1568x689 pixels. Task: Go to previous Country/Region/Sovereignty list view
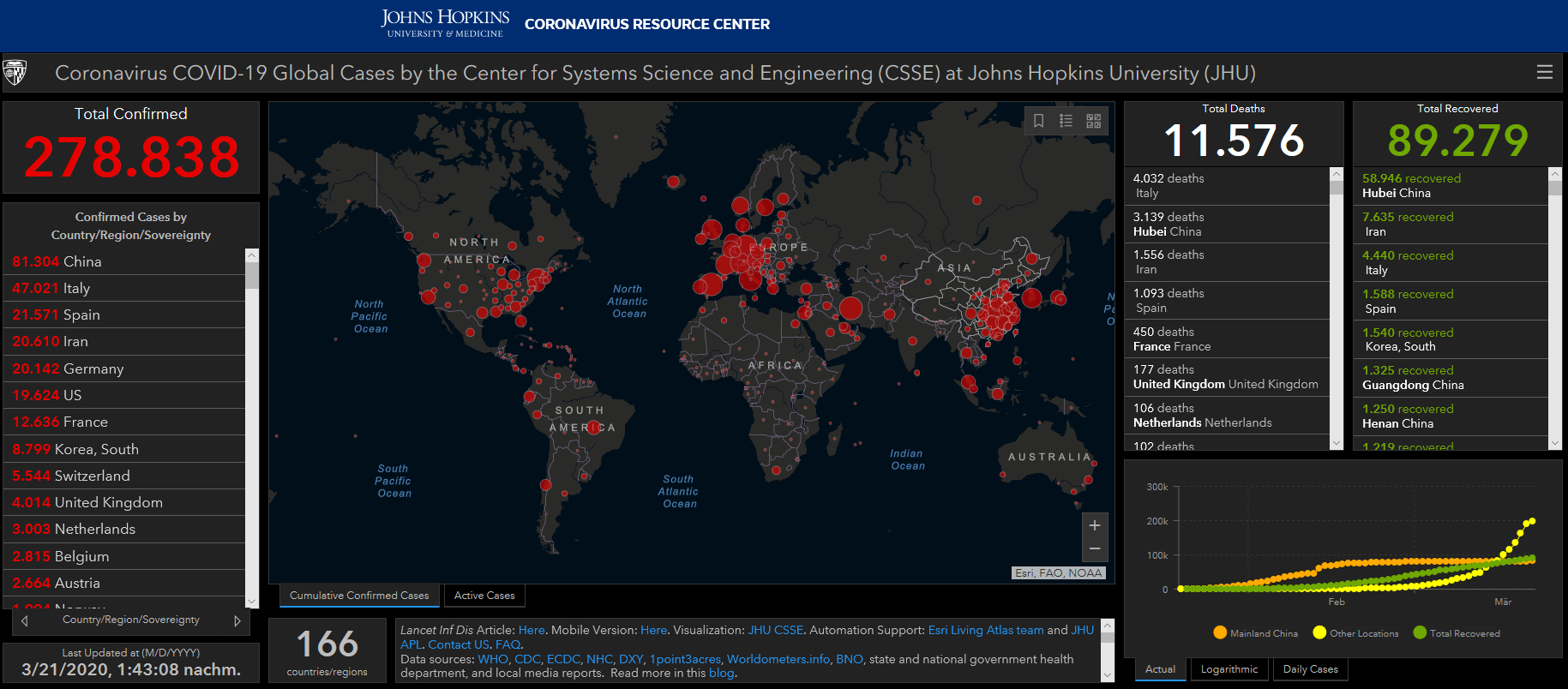(25, 620)
